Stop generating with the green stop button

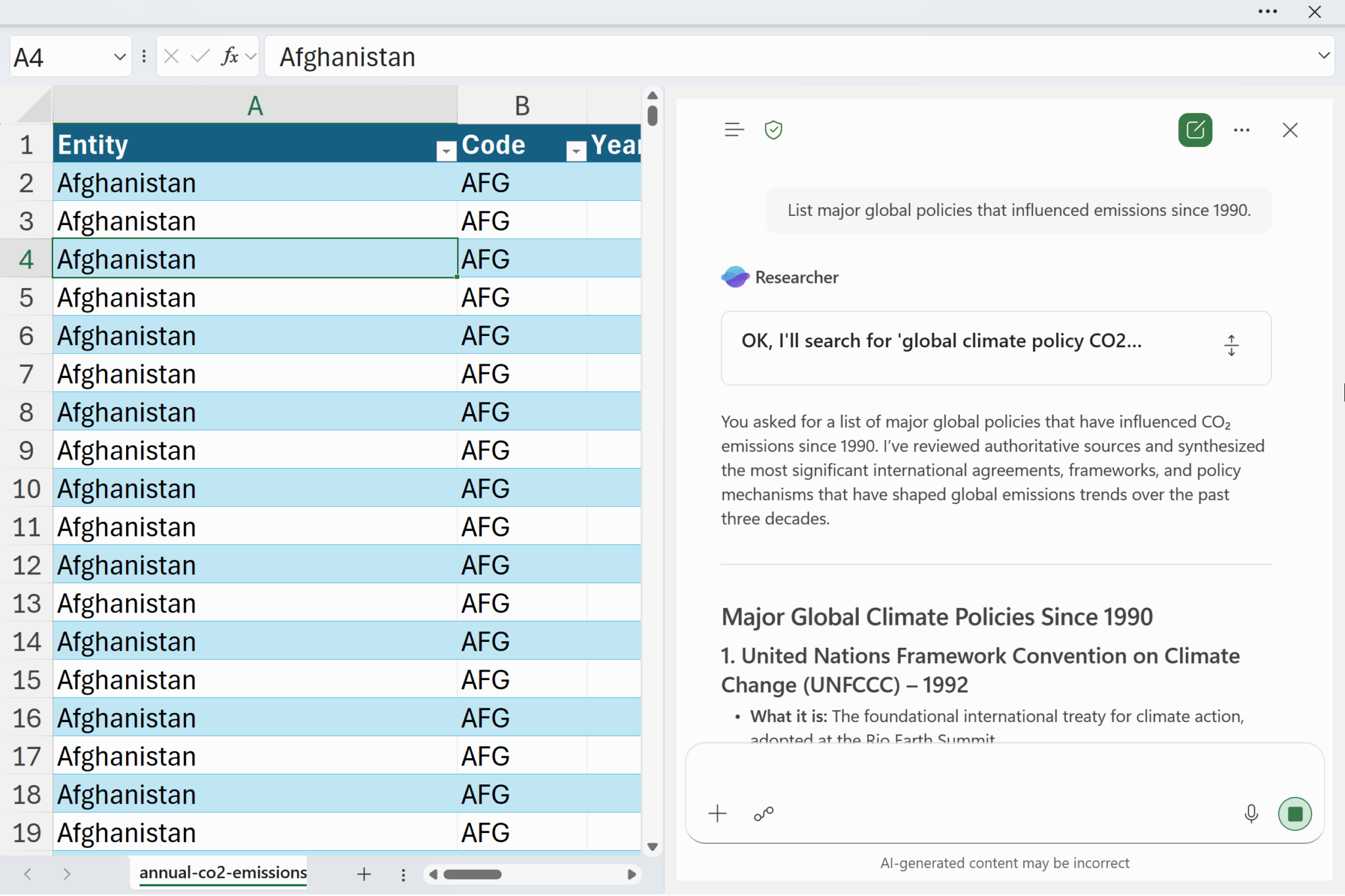[1294, 814]
